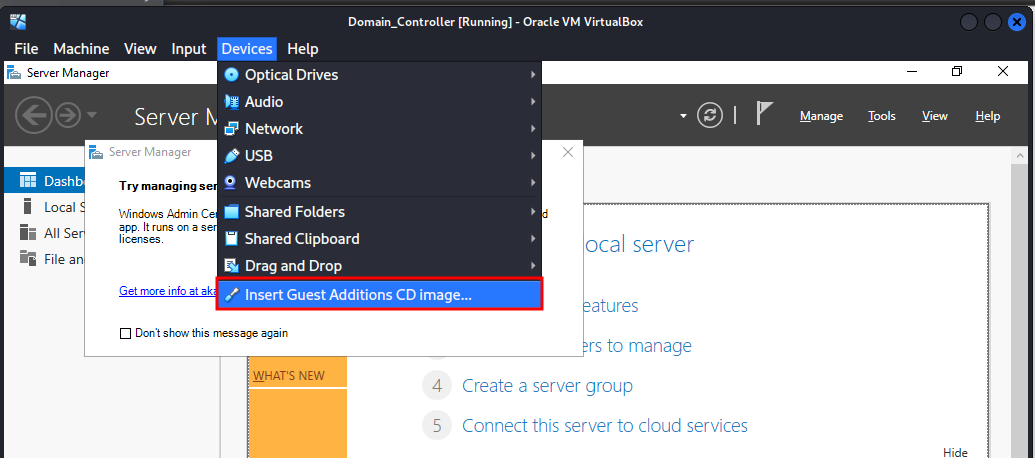
Task: Open Server Manager's View menu
Action: click(935, 116)
